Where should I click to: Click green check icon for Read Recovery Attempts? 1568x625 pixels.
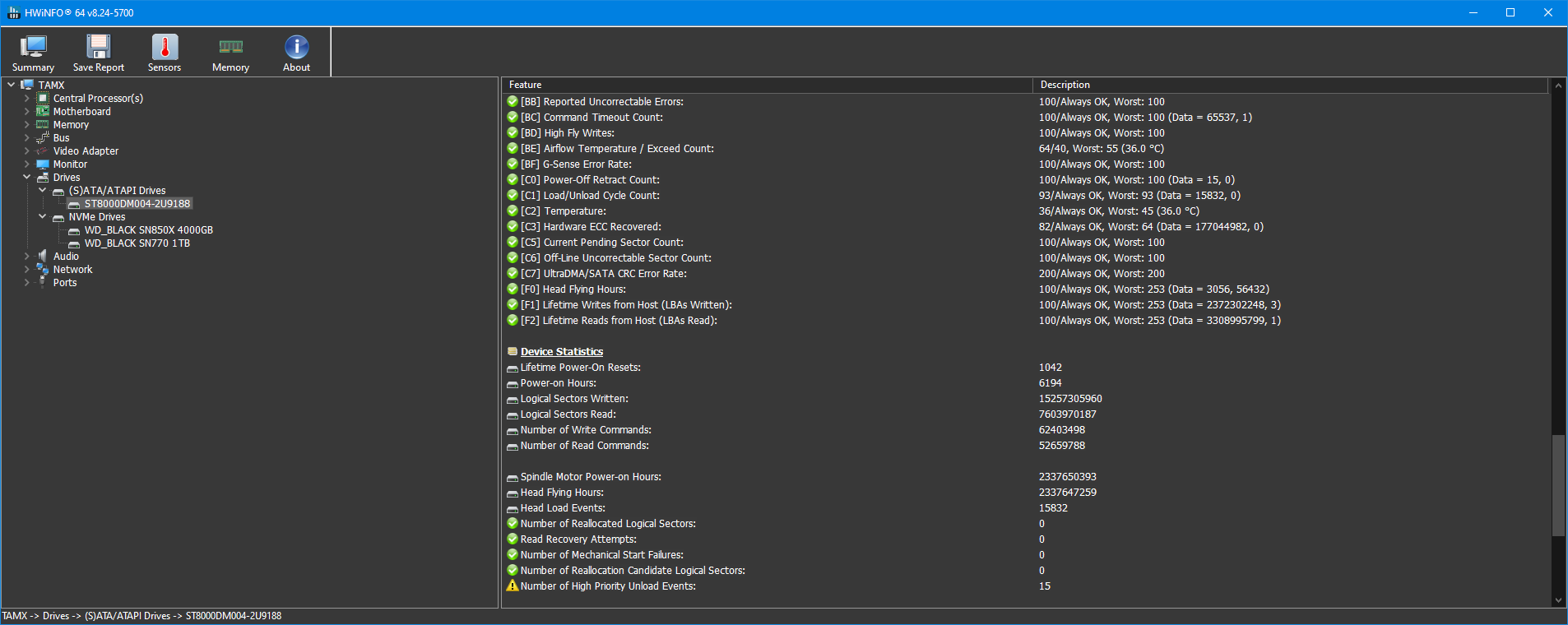[513, 539]
